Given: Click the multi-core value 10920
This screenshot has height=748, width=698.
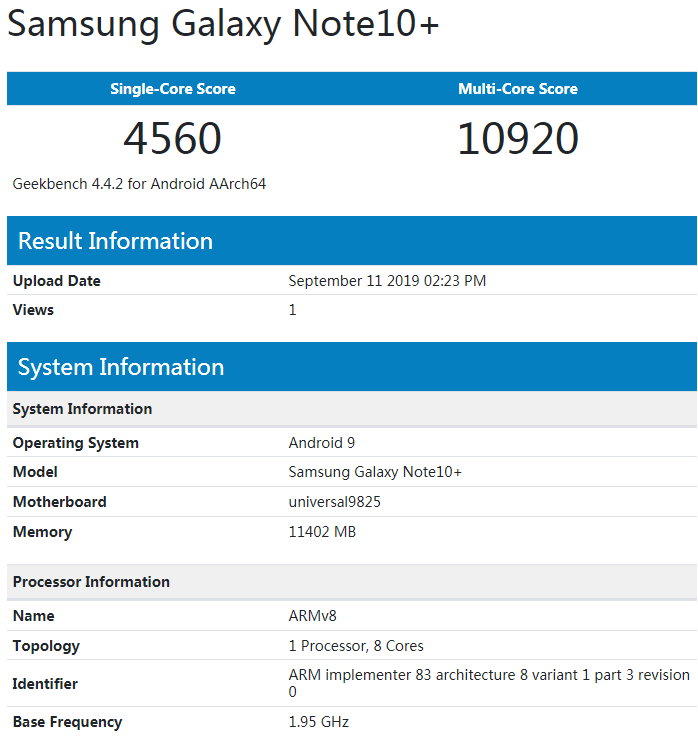Looking at the screenshot, I should pyautogui.click(x=518, y=138).
